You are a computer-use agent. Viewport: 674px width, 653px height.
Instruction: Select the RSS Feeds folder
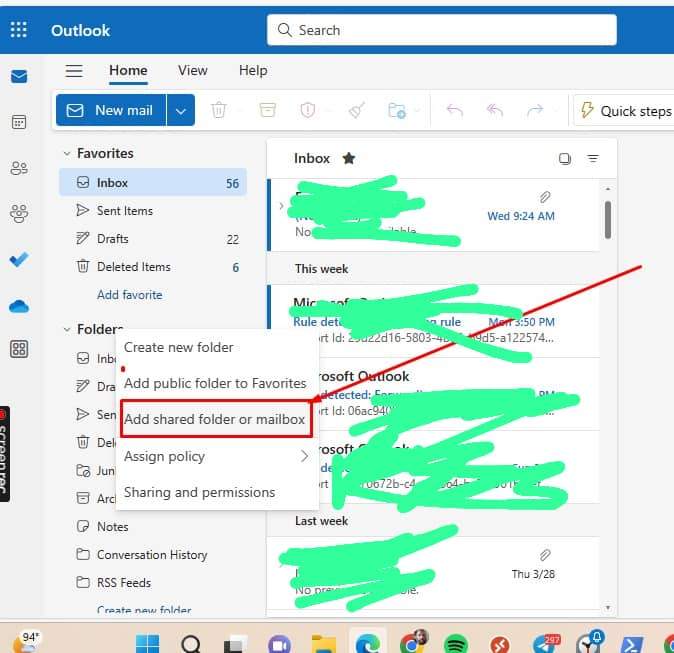153,582
